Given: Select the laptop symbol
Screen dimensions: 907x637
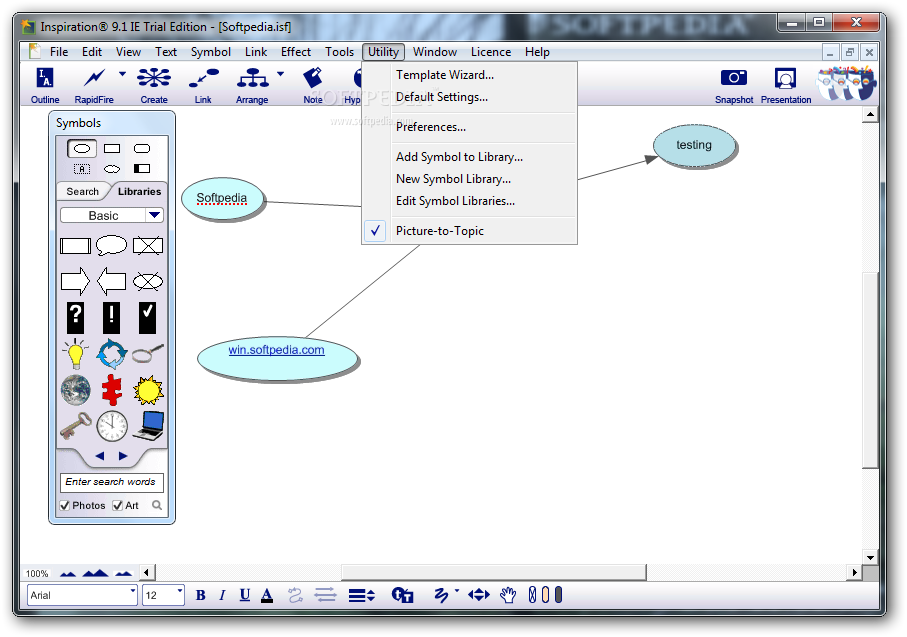Looking at the screenshot, I should pos(149,426).
